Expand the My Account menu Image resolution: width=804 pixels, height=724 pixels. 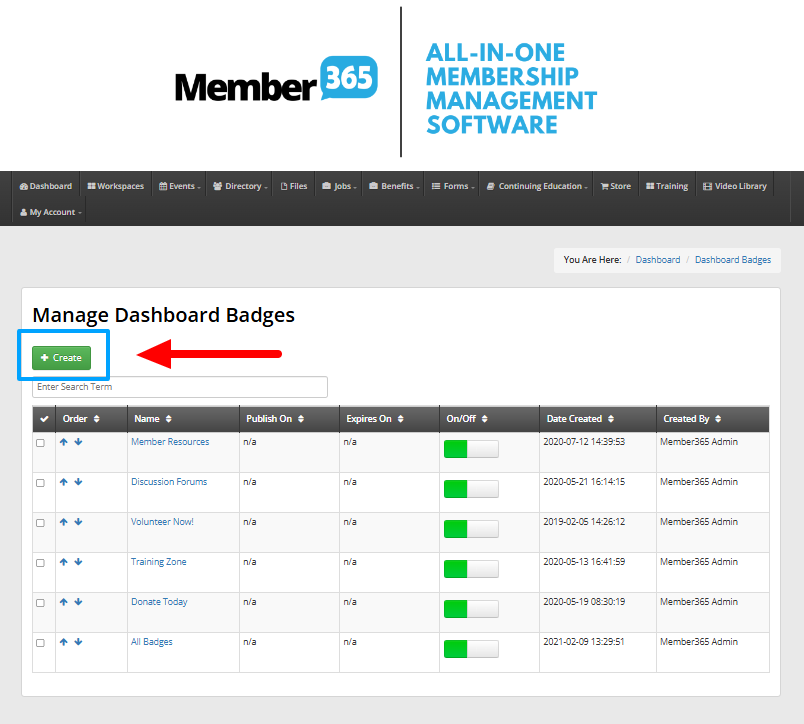(x=50, y=212)
